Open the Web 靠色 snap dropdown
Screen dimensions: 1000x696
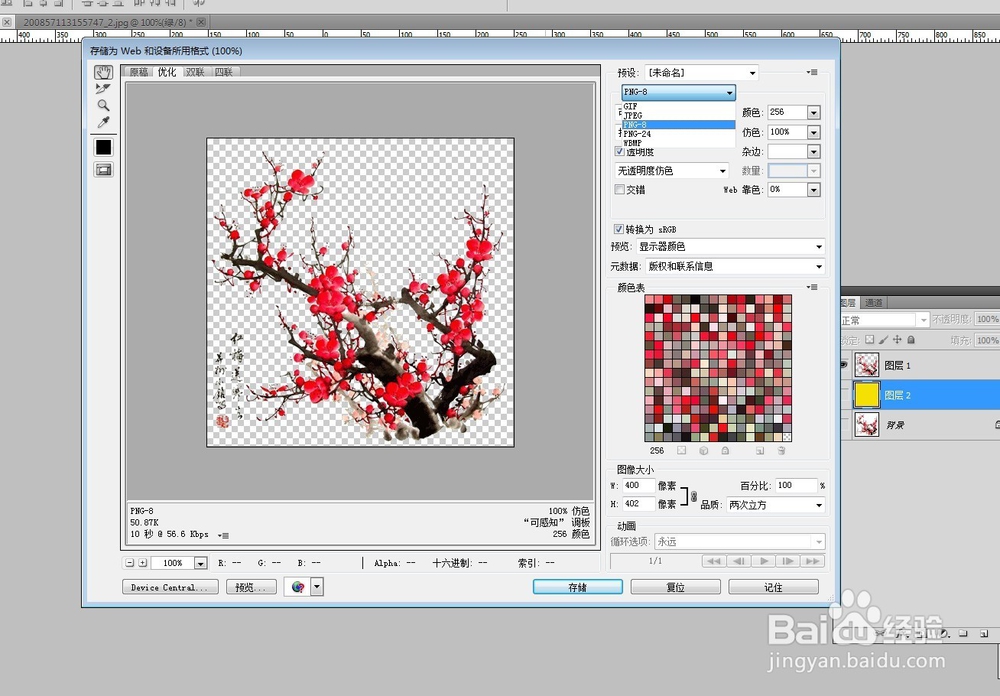pyautogui.click(x=814, y=189)
